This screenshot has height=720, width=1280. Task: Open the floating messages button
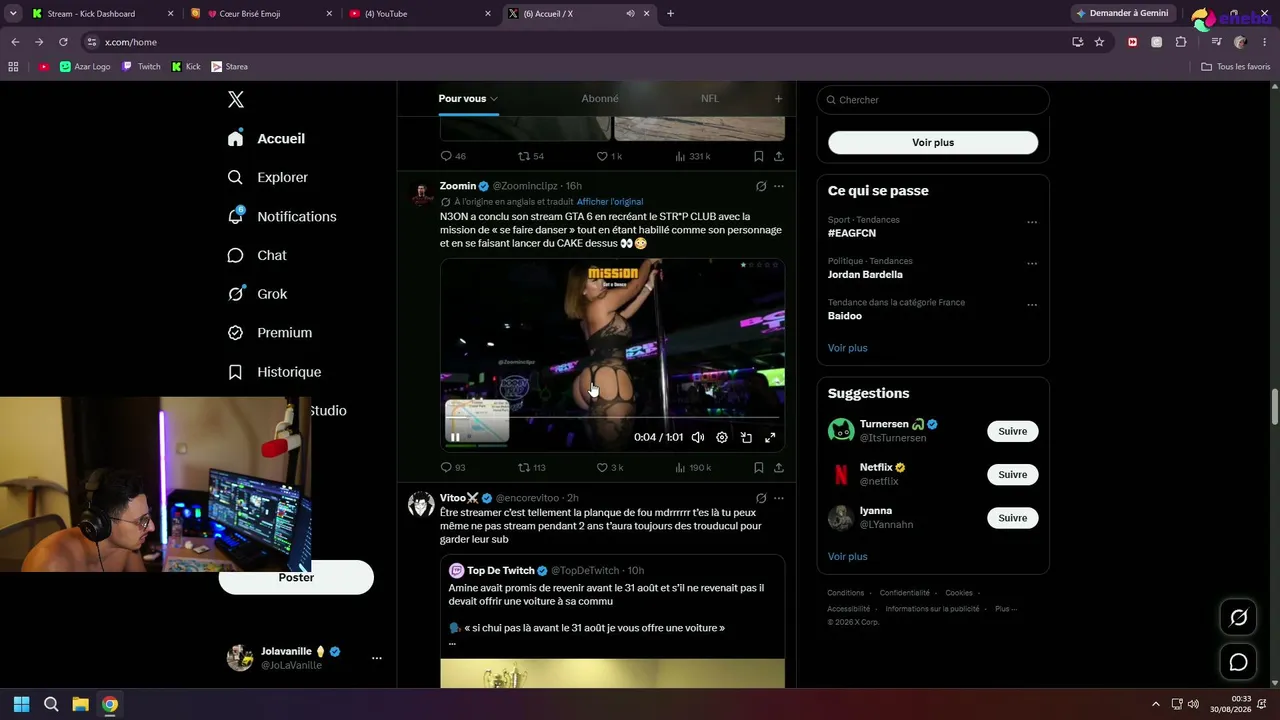pos(1238,662)
